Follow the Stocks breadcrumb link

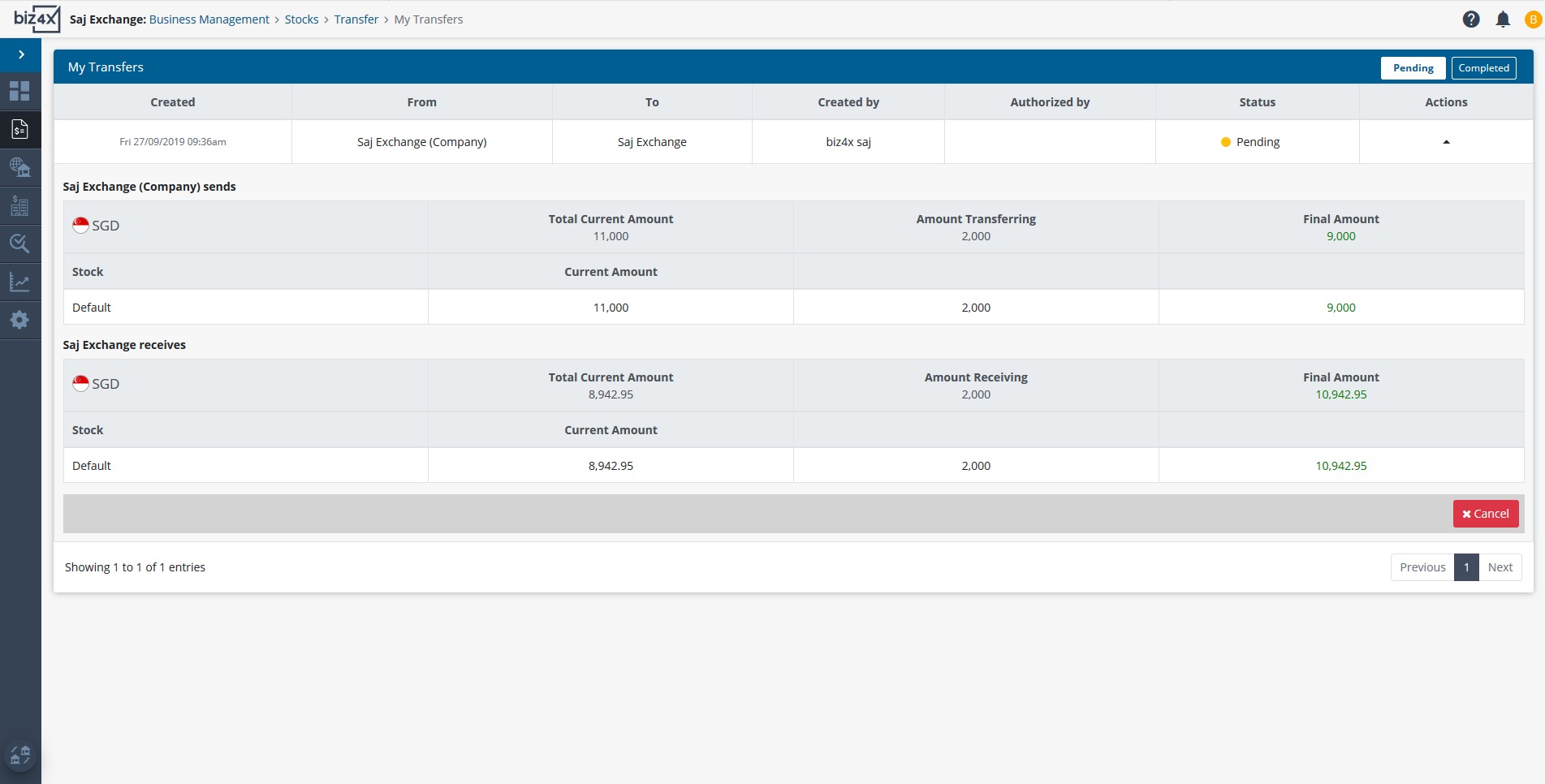coord(301,19)
